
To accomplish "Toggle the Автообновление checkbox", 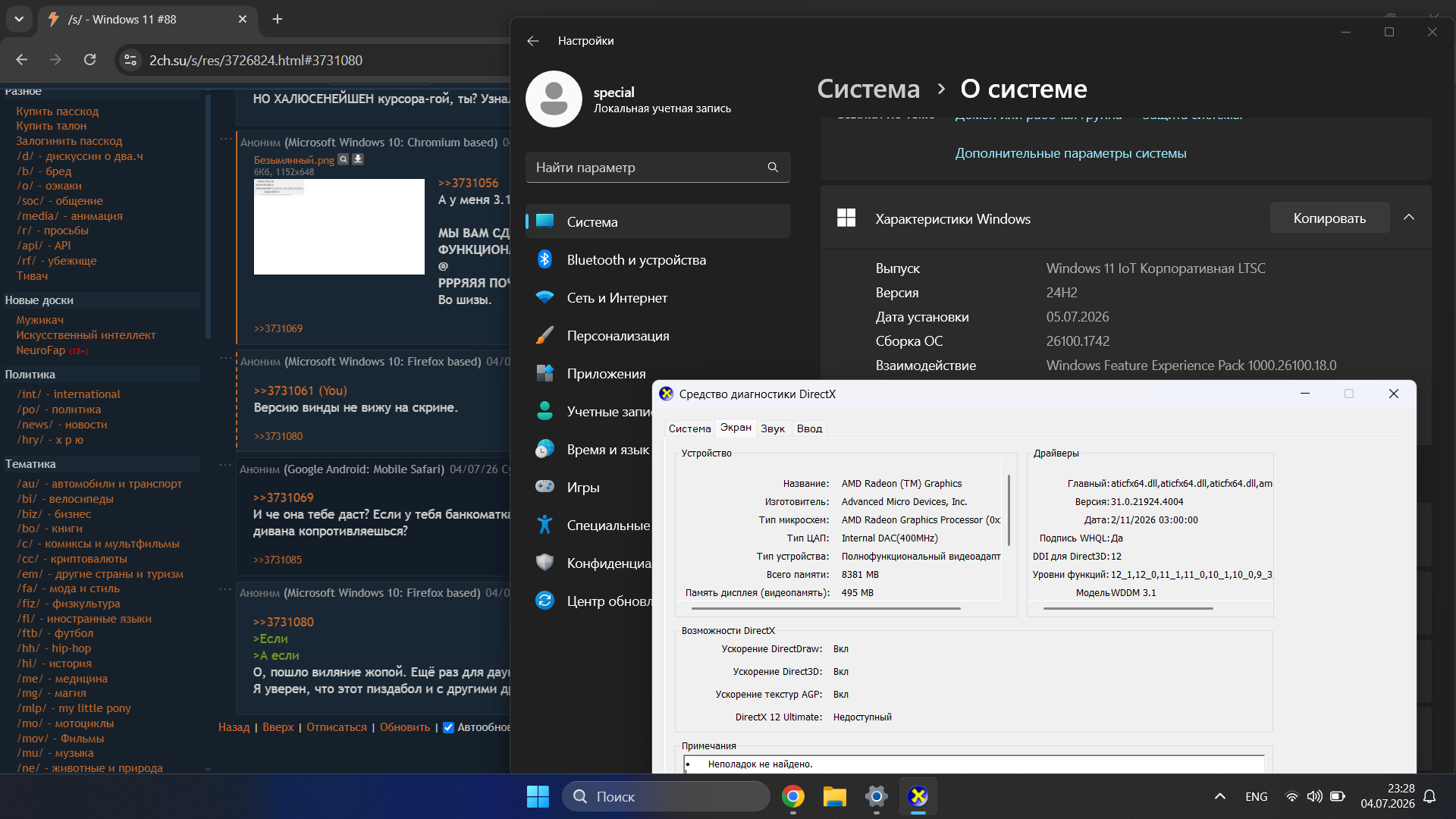I will coord(448,727).
